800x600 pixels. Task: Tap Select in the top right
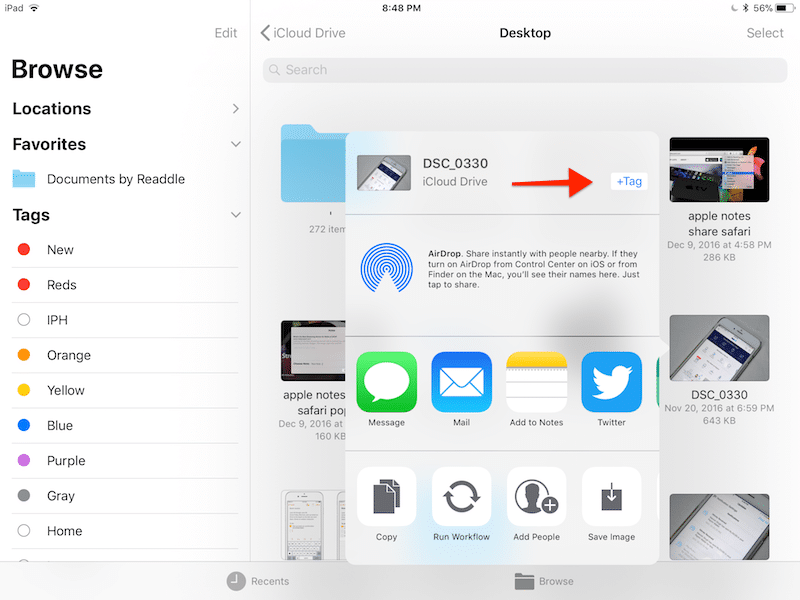(764, 33)
